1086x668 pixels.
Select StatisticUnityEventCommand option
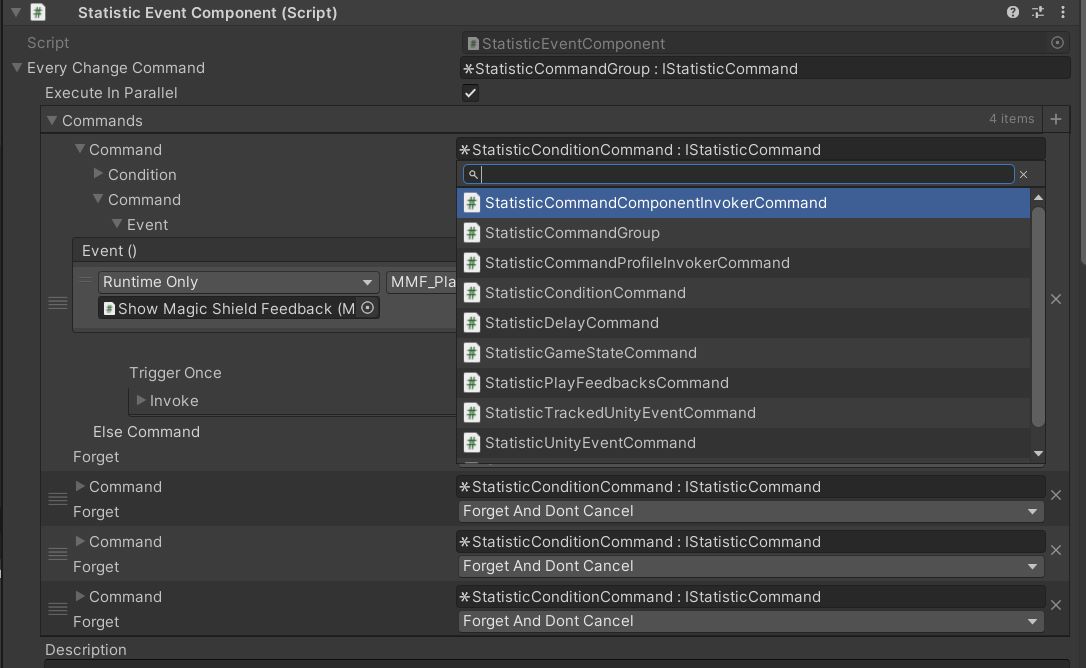coord(590,443)
